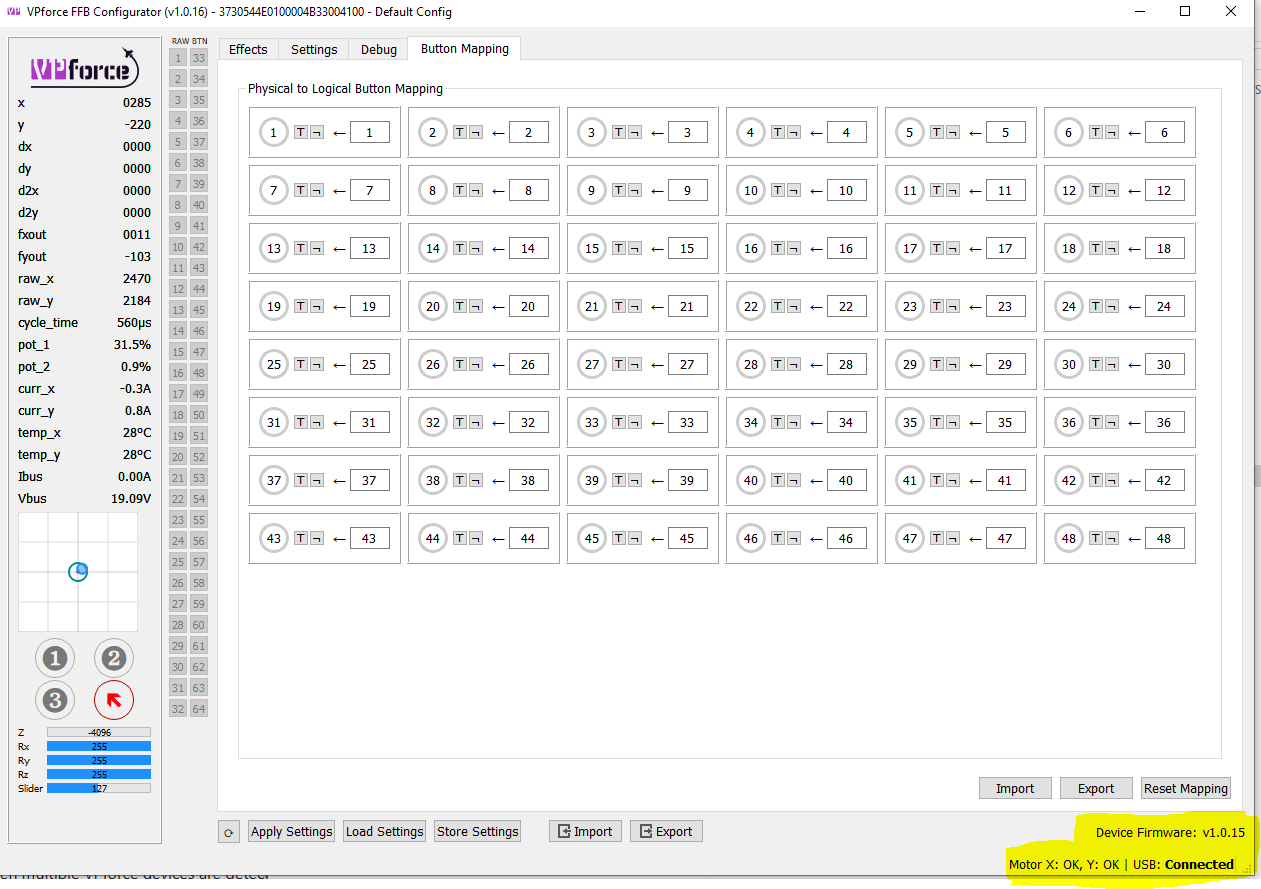Image resolution: width=1261 pixels, height=889 pixels.
Task: Click the USB Connected status text
Action: pos(1183,864)
